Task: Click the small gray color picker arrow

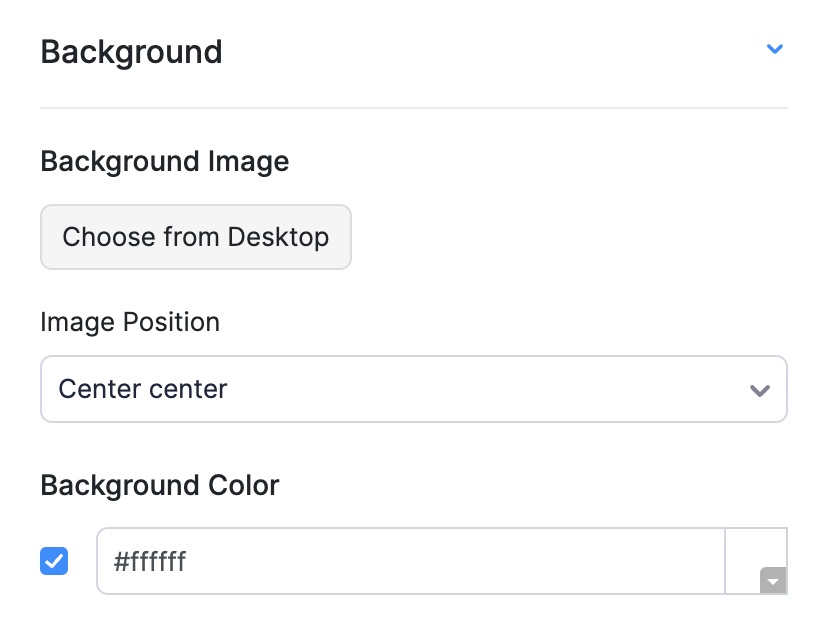Action: pos(774,581)
